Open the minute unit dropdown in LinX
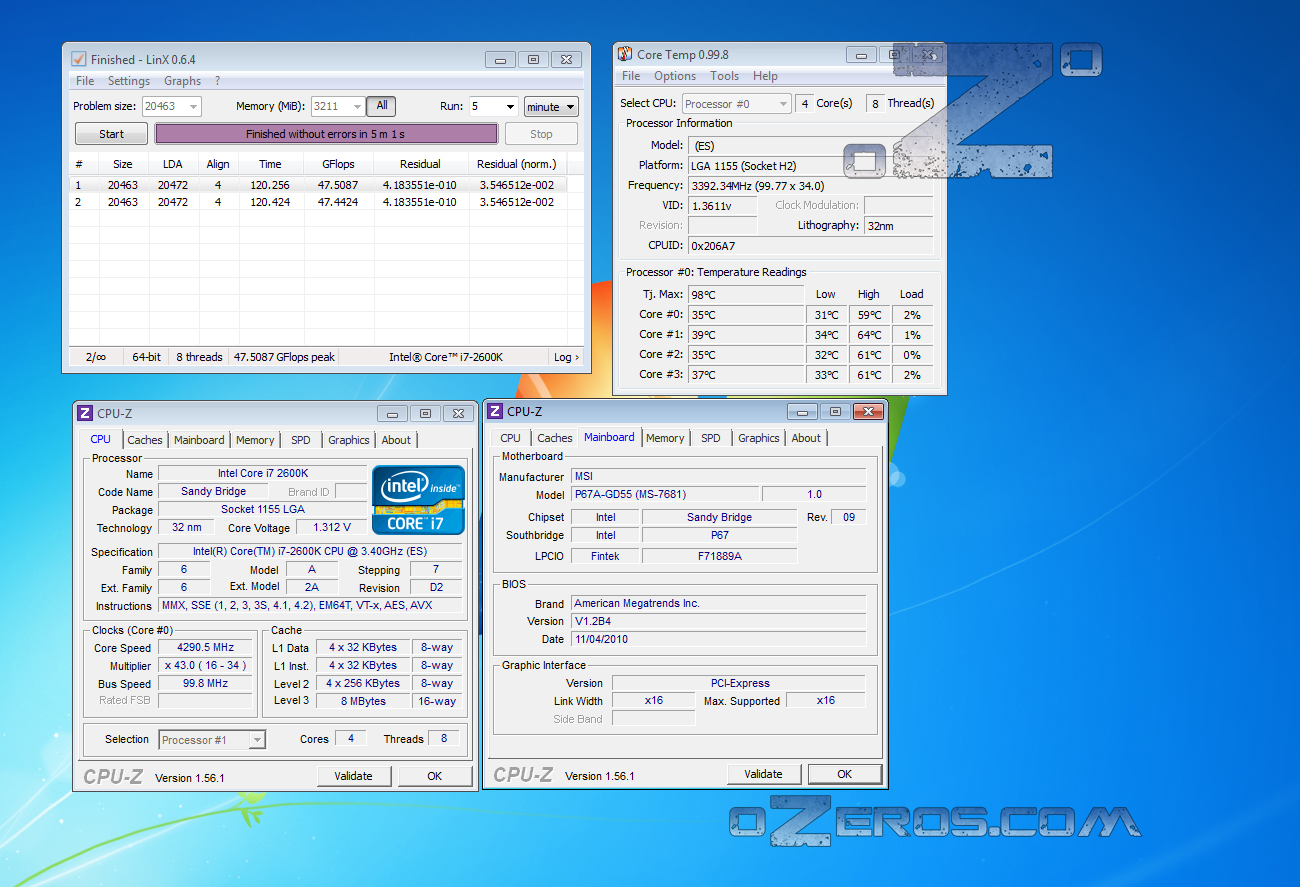Image resolution: width=1300 pixels, height=887 pixels. 551,106
